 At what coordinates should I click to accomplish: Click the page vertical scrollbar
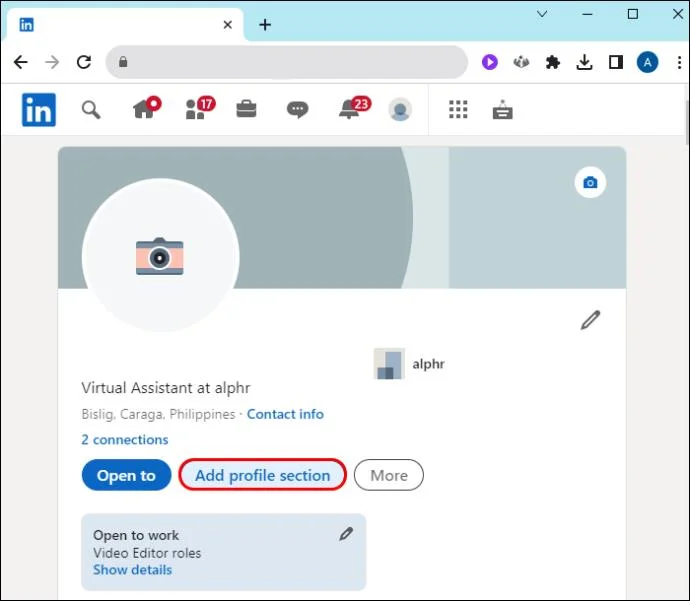coord(687,122)
